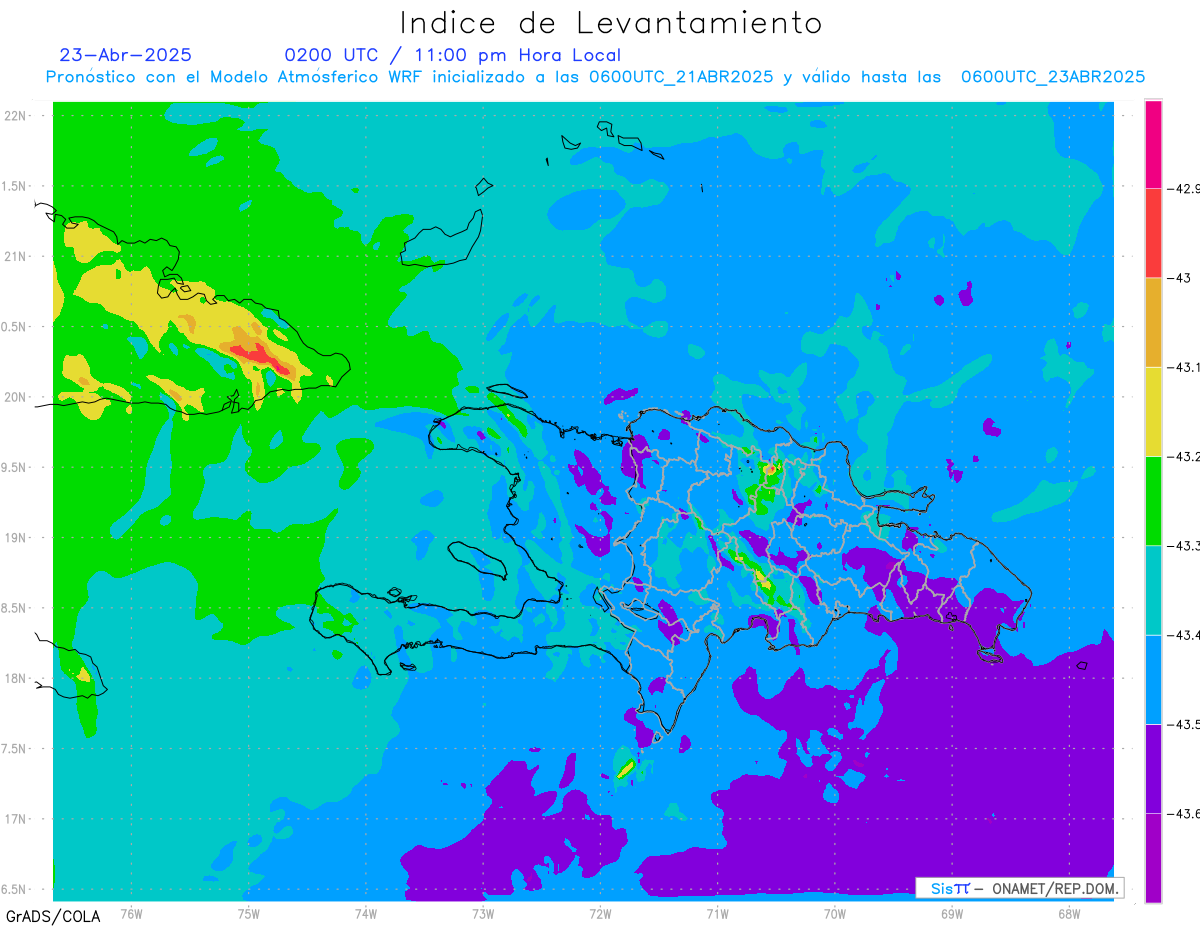Click the title 'Indice de Levantamiento'

(x=611, y=23)
